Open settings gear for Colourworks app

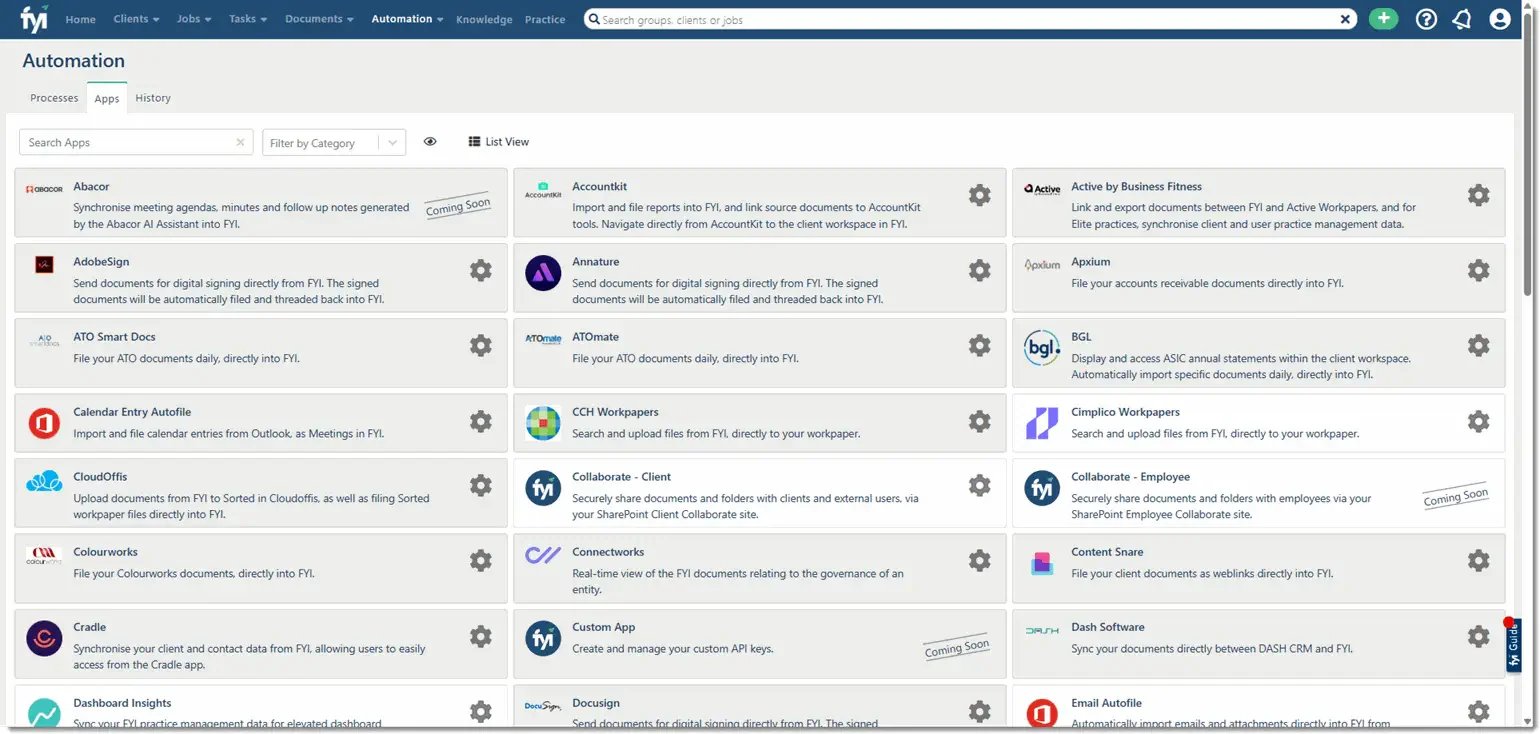[x=481, y=561]
